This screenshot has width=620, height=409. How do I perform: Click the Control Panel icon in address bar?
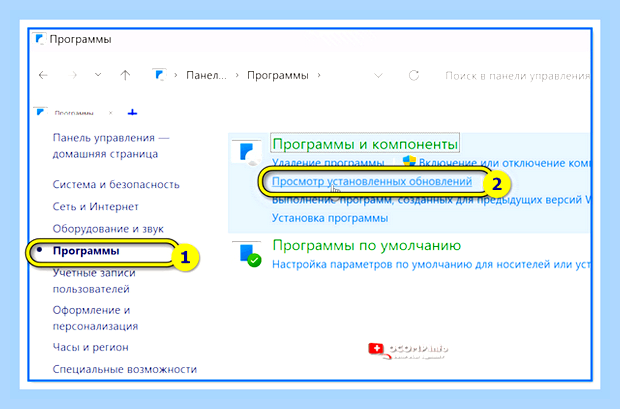[159, 75]
